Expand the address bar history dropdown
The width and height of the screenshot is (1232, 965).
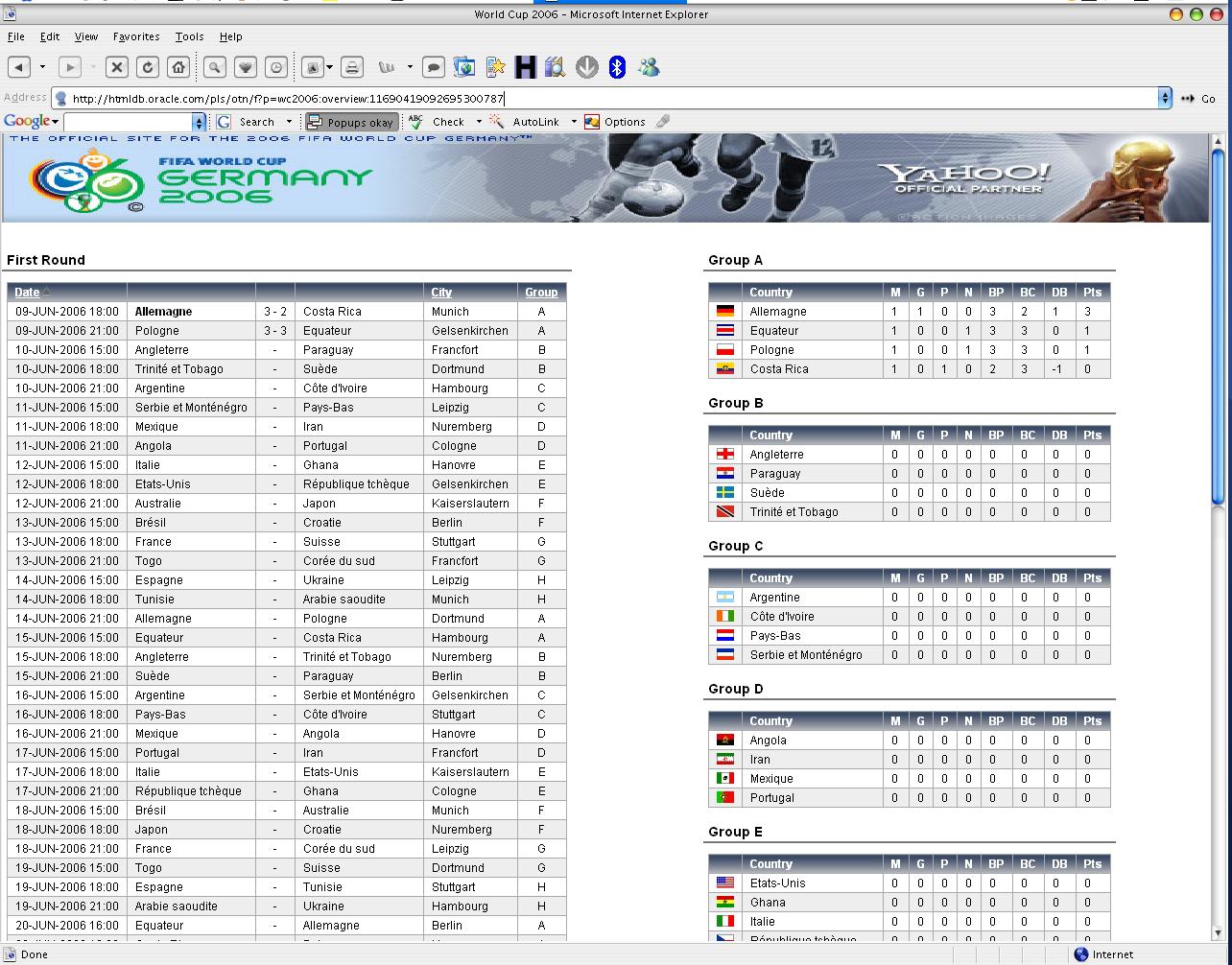pos(1165,98)
